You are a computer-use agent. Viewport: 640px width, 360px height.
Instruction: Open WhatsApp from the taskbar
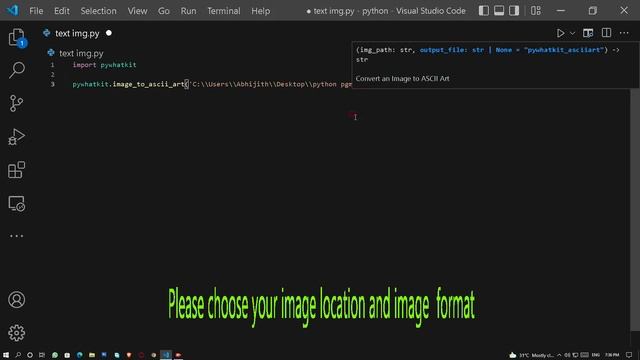tap(55, 355)
